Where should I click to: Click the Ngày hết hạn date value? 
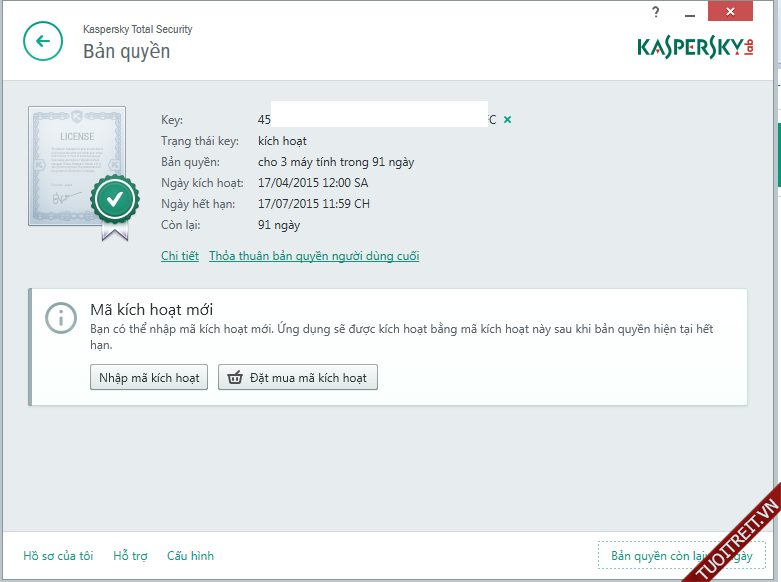313,204
